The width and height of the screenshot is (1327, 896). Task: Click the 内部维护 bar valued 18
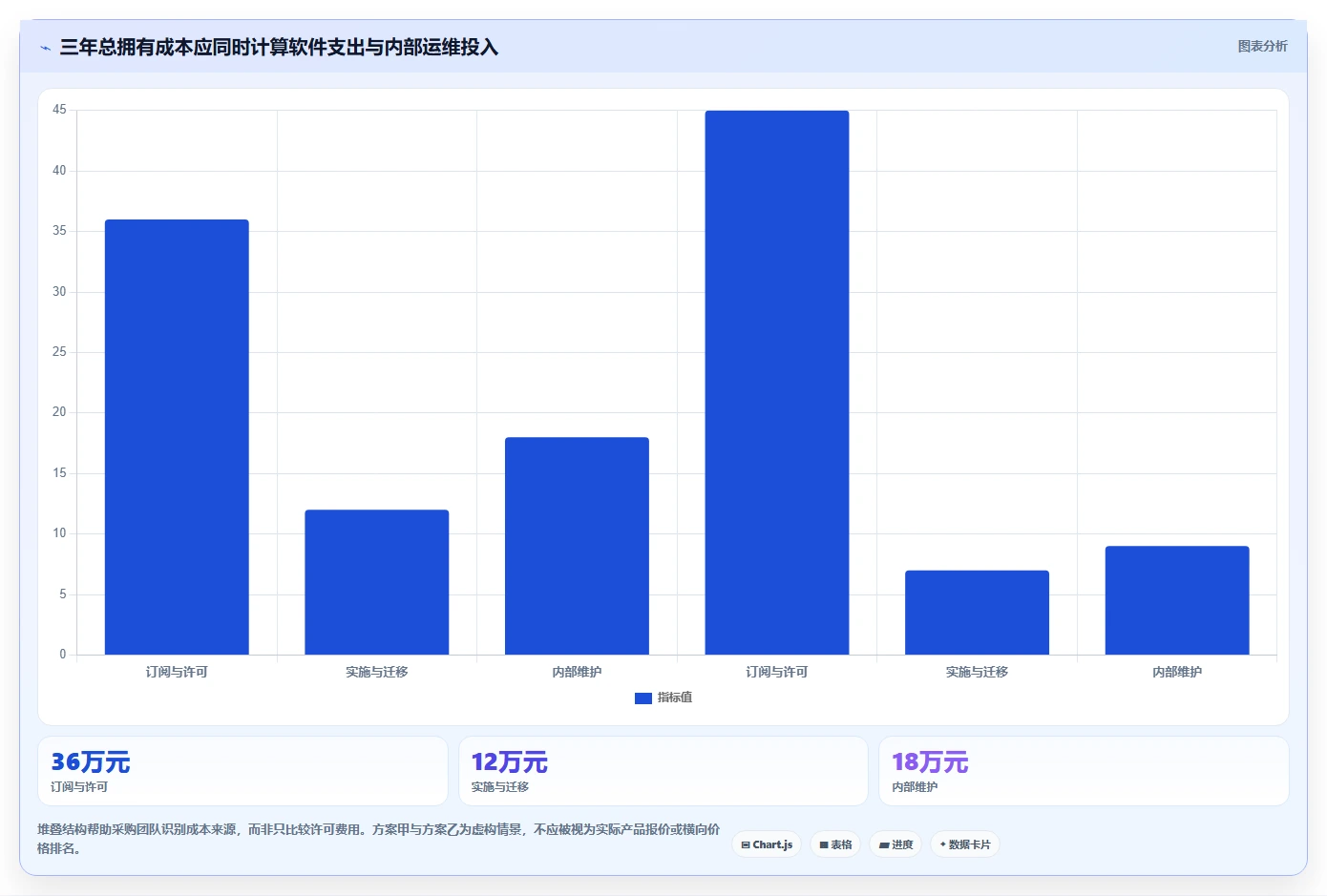pyautogui.click(x=577, y=546)
